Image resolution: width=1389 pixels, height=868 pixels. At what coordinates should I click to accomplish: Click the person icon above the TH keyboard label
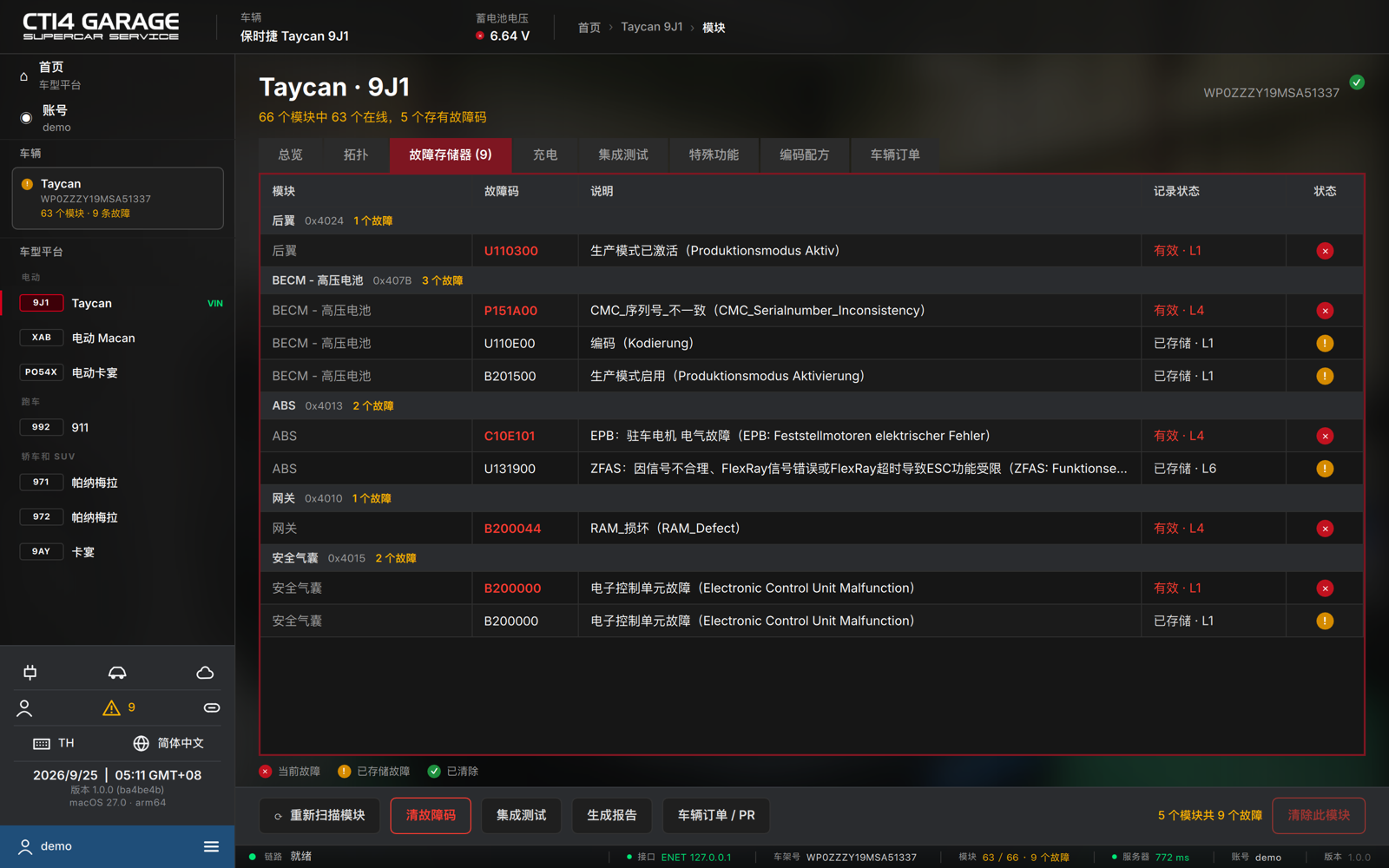click(x=24, y=708)
